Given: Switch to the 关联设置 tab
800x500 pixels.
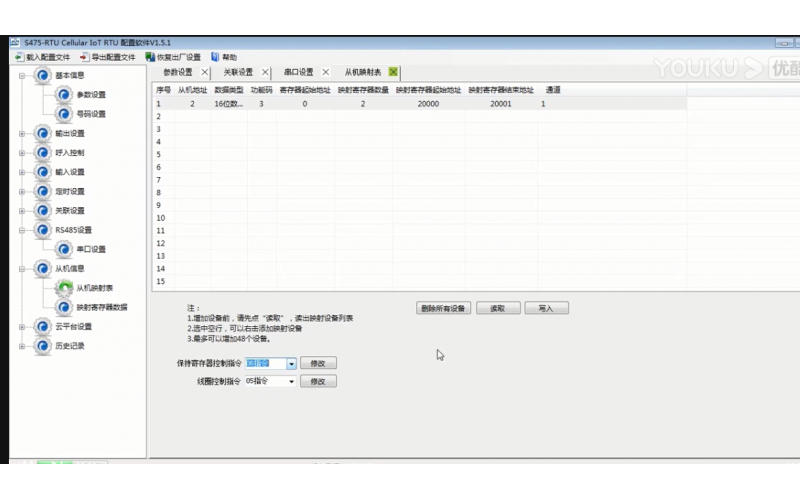Looking at the screenshot, I should pyautogui.click(x=238, y=72).
